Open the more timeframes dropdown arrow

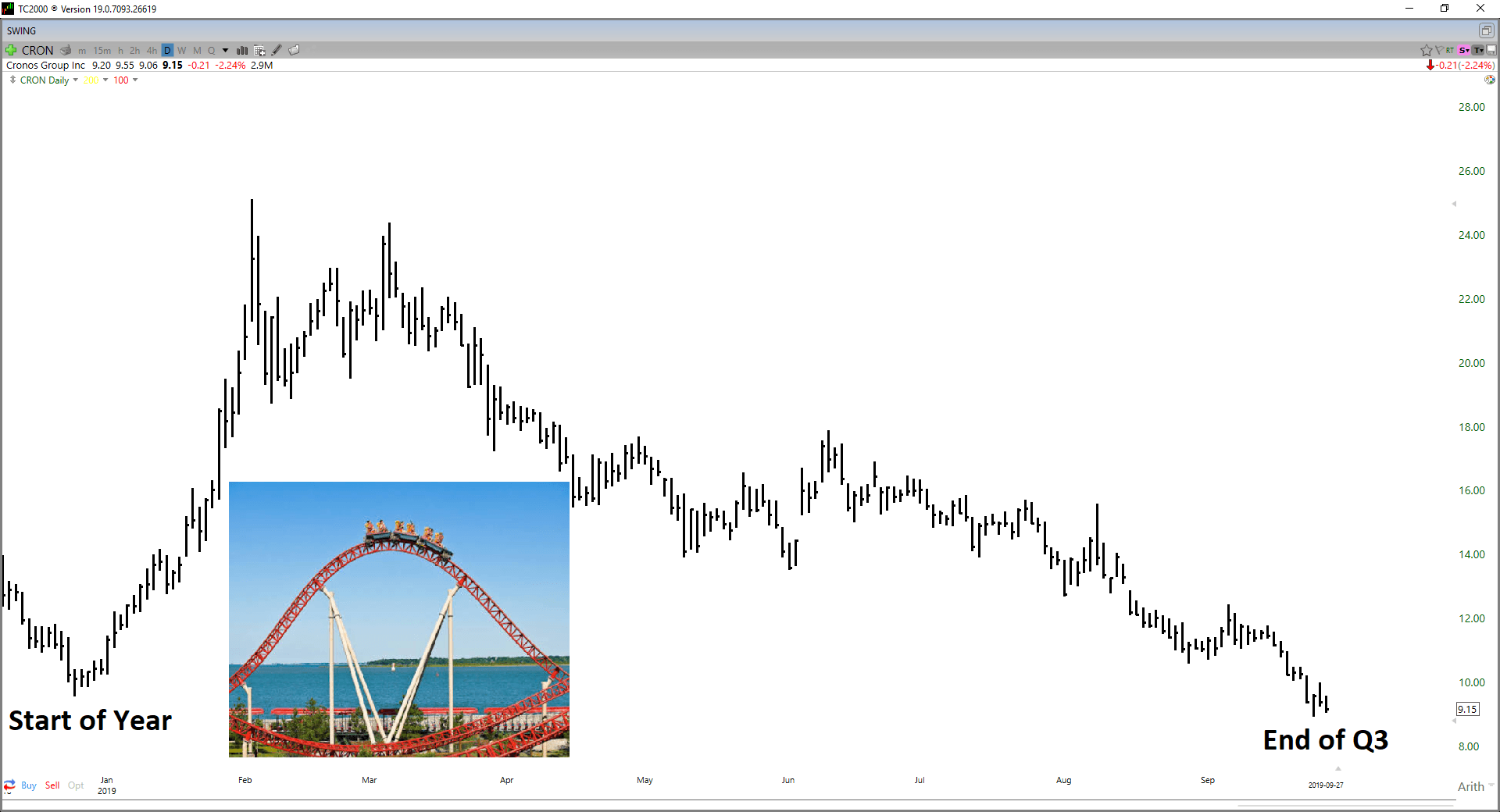[x=226, y=50]
